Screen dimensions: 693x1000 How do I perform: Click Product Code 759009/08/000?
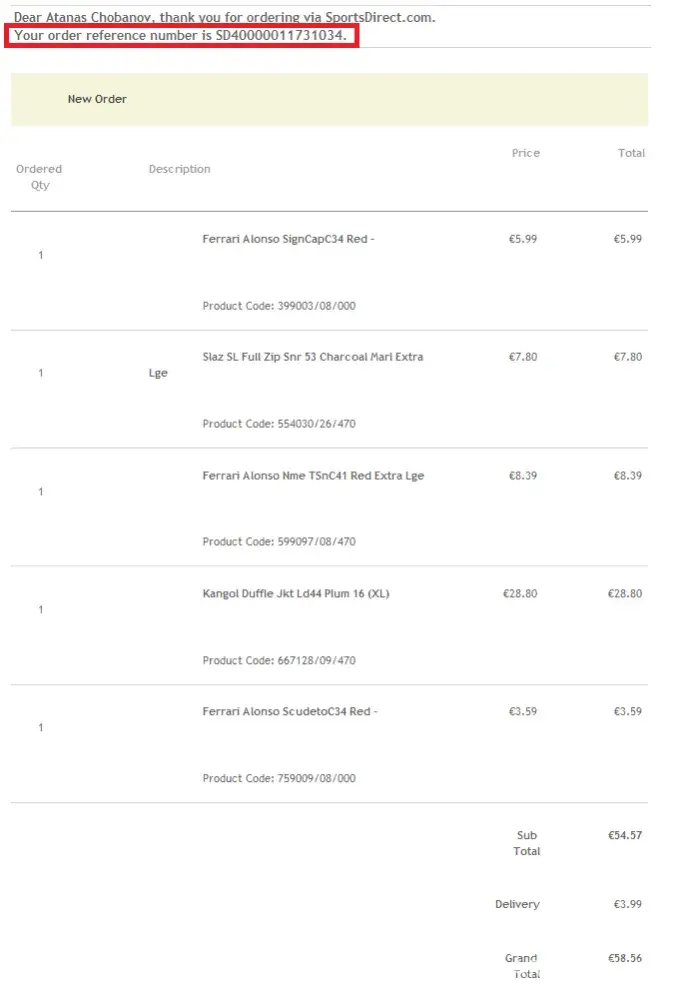[279, 778]
